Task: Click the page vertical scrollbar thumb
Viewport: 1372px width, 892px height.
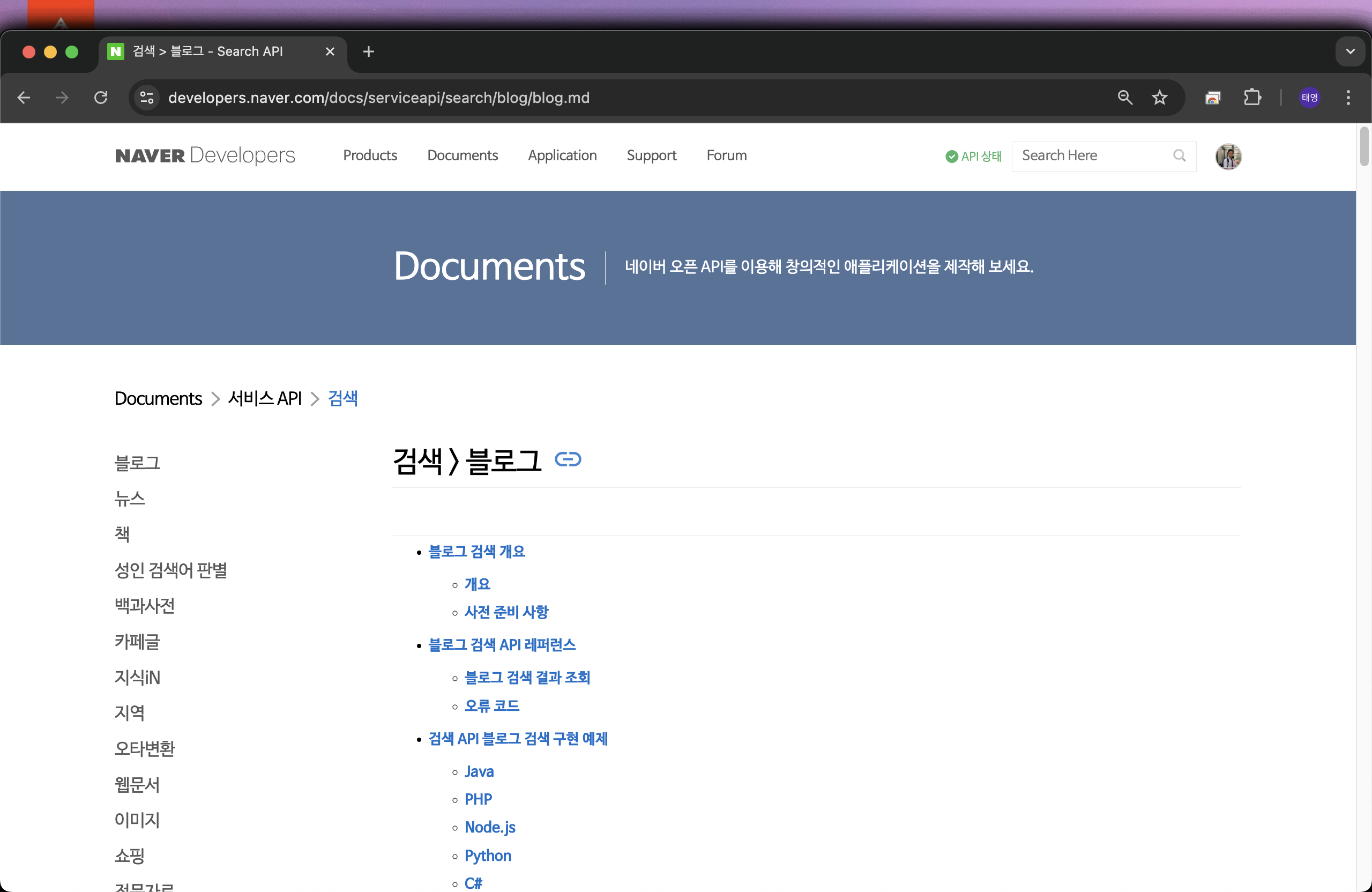Action: (1363, 146)
